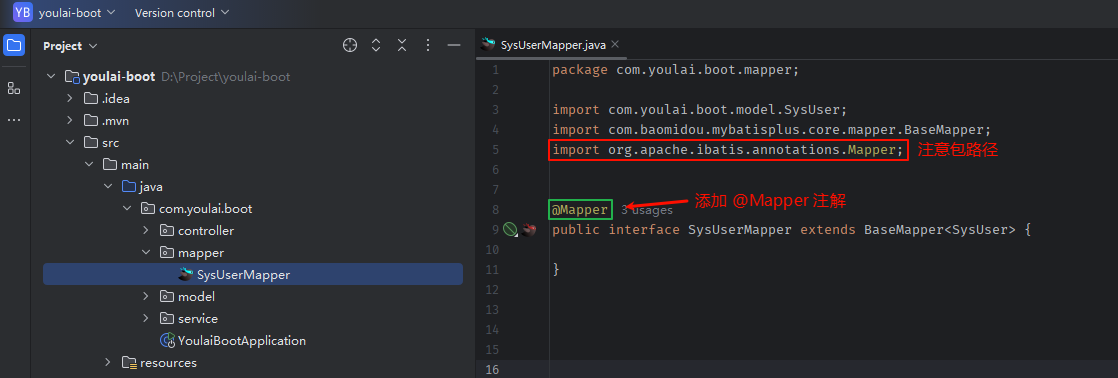Screen dimensions: 1118x378
Task: Click BaseMapper<SysUser> in the interface declaration
Action: 940,230
